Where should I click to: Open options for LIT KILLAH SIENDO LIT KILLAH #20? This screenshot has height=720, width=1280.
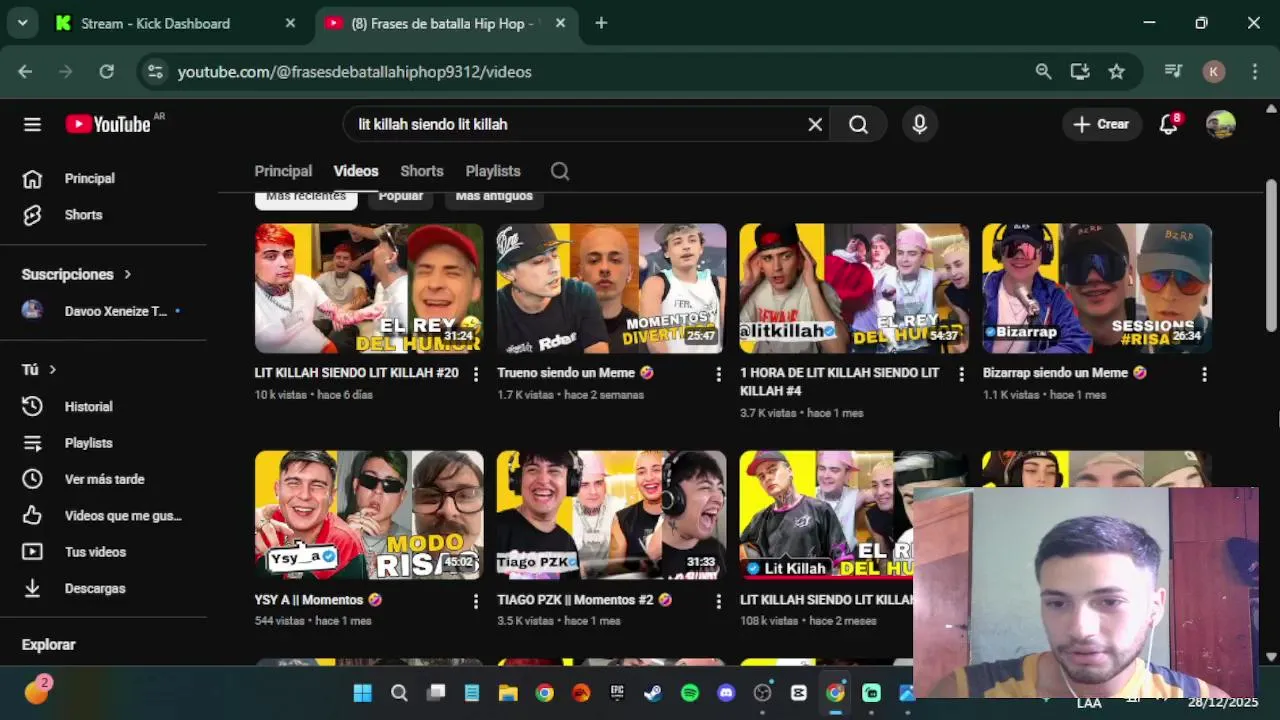[x=475, y=374]
